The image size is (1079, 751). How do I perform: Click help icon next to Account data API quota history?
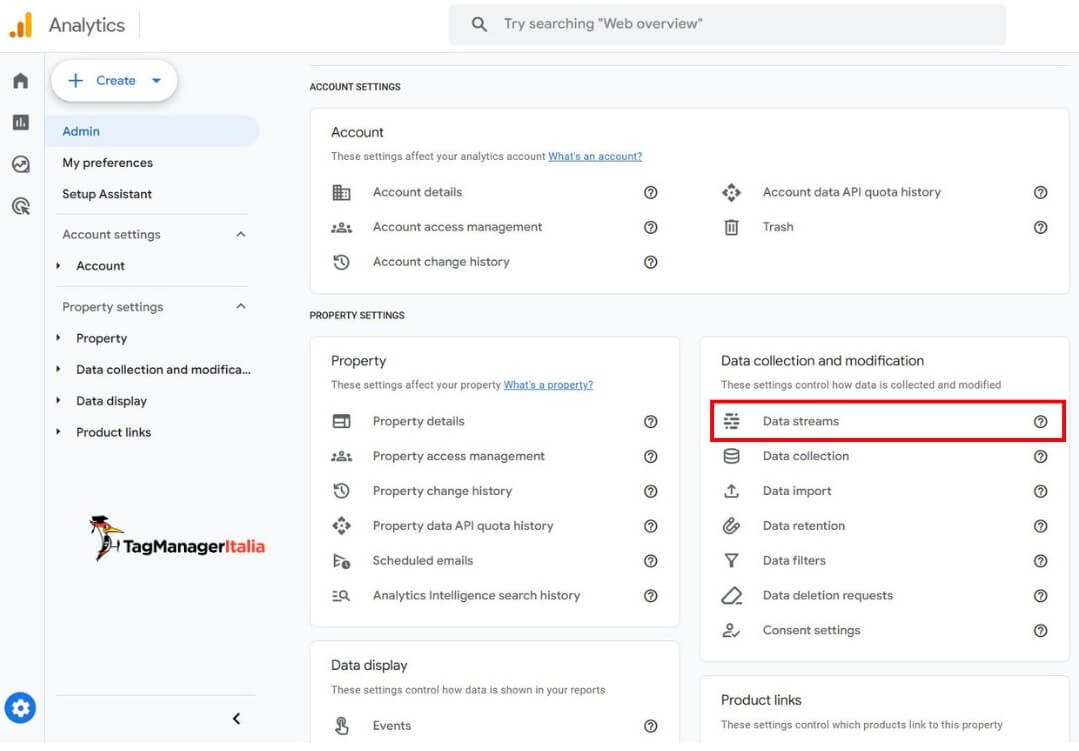tap(1040, 193)
